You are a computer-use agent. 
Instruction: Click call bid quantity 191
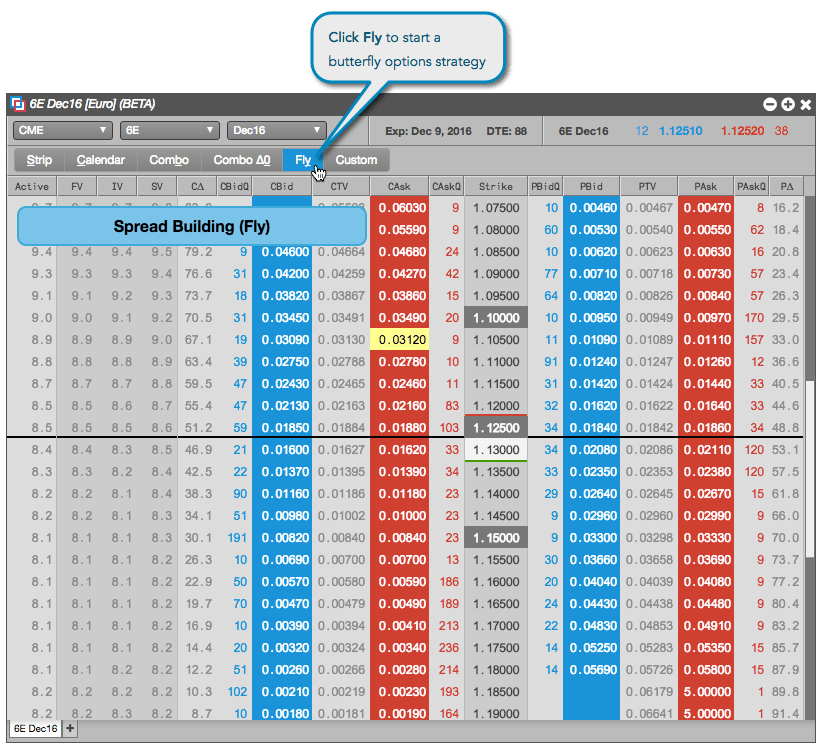click(x=237, y=538)
